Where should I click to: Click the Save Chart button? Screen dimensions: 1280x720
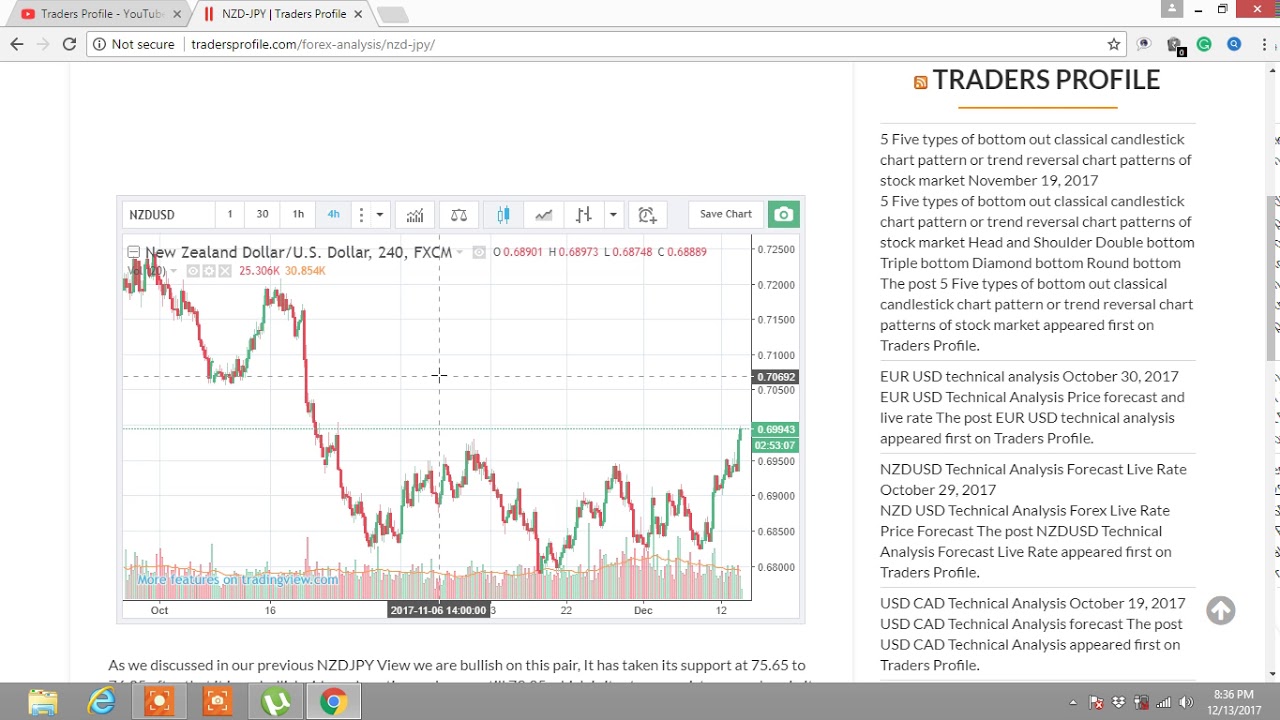click(x=726, y=214)
